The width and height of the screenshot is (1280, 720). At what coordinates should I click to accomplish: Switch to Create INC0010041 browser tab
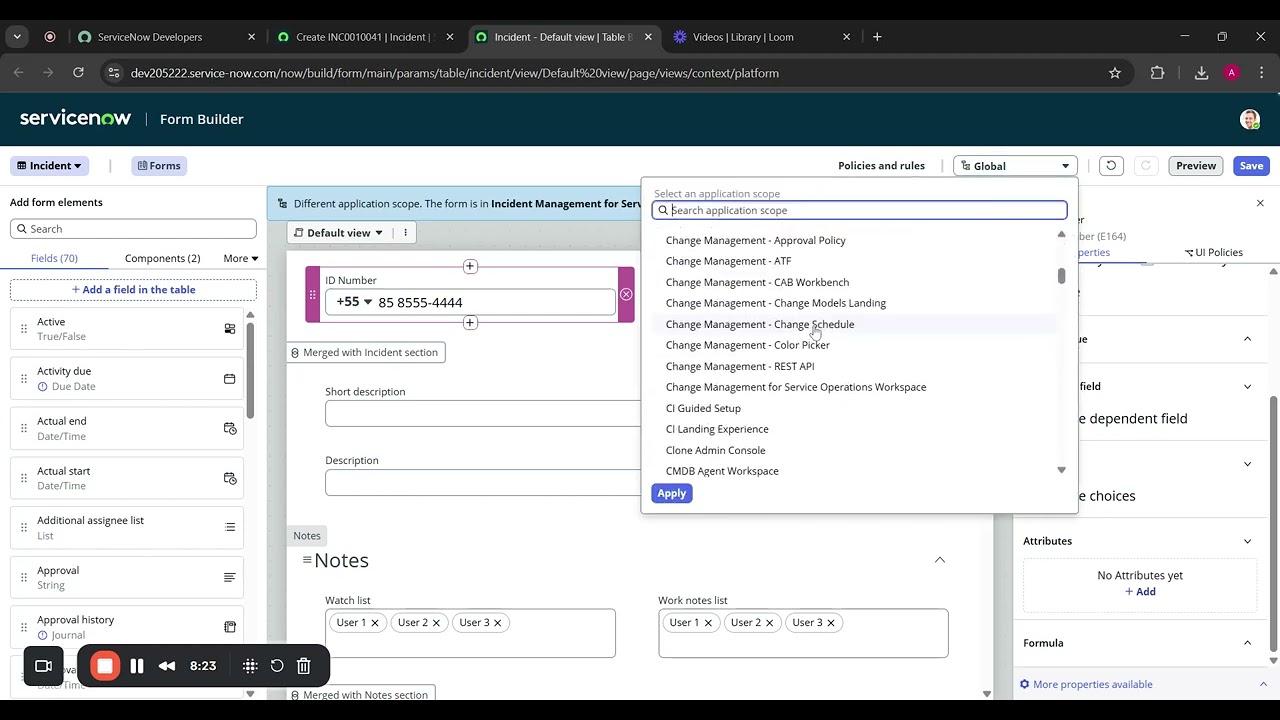point(364,37)
